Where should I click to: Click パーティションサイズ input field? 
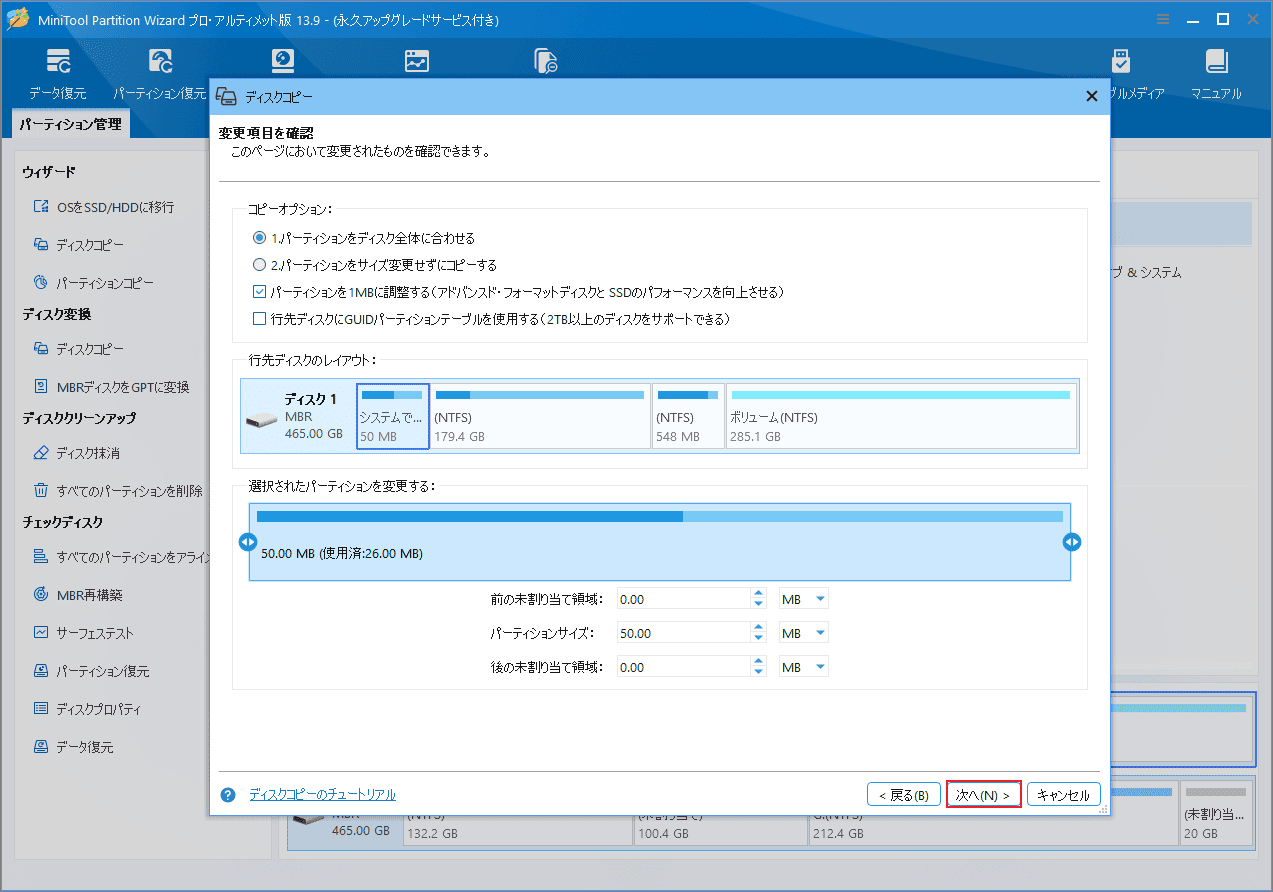pos(683,633)
